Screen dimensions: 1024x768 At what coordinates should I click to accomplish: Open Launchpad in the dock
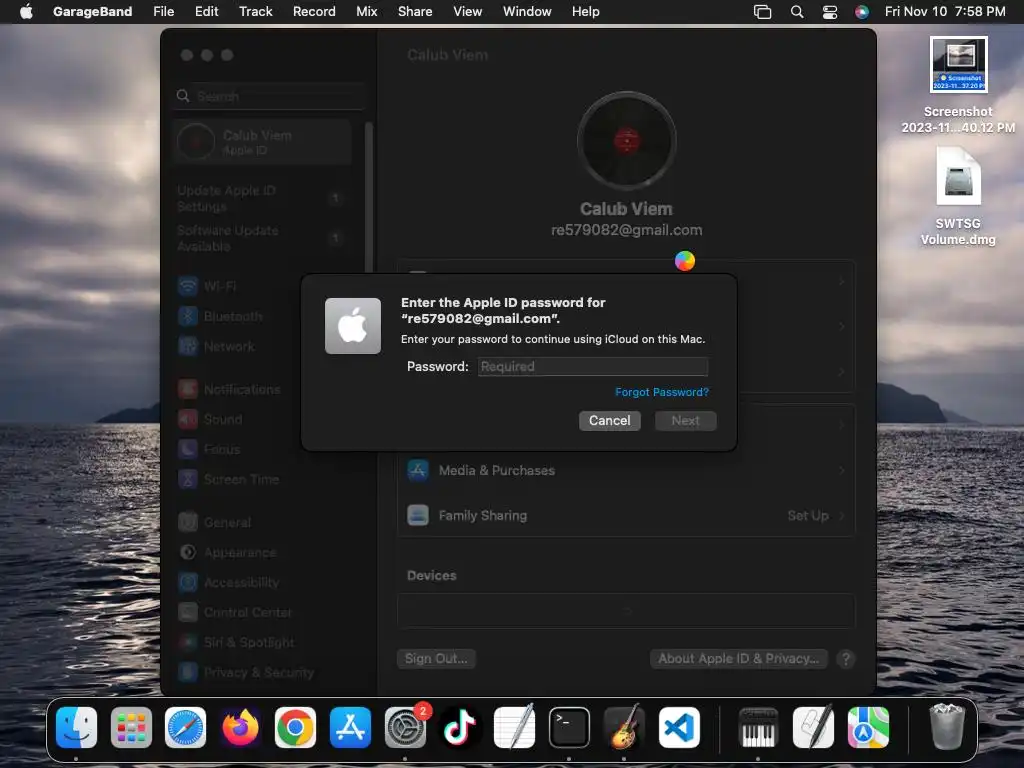coord(131,727)
